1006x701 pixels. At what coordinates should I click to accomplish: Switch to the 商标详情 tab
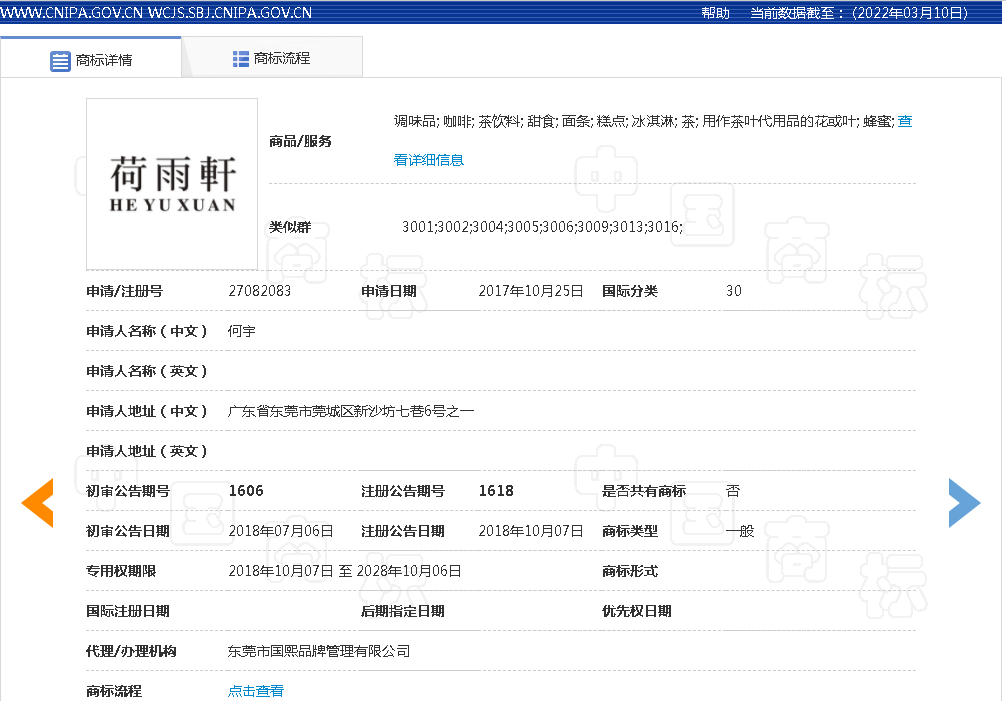pyautogui.click(x=91, y=58)
